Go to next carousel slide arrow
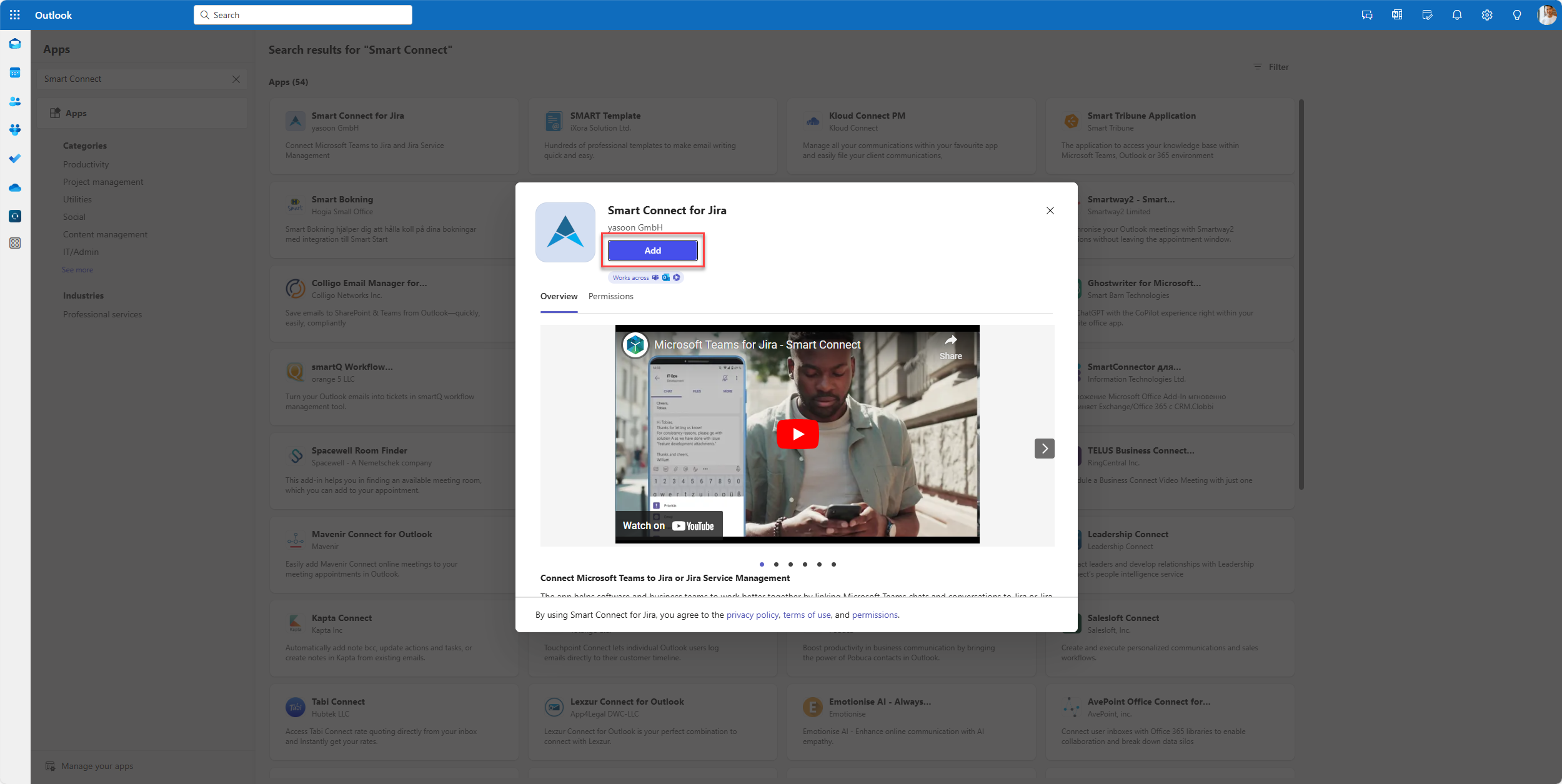Viewport: 1562px width, 784px height. pyautogui.click(x=1045, y=449)
